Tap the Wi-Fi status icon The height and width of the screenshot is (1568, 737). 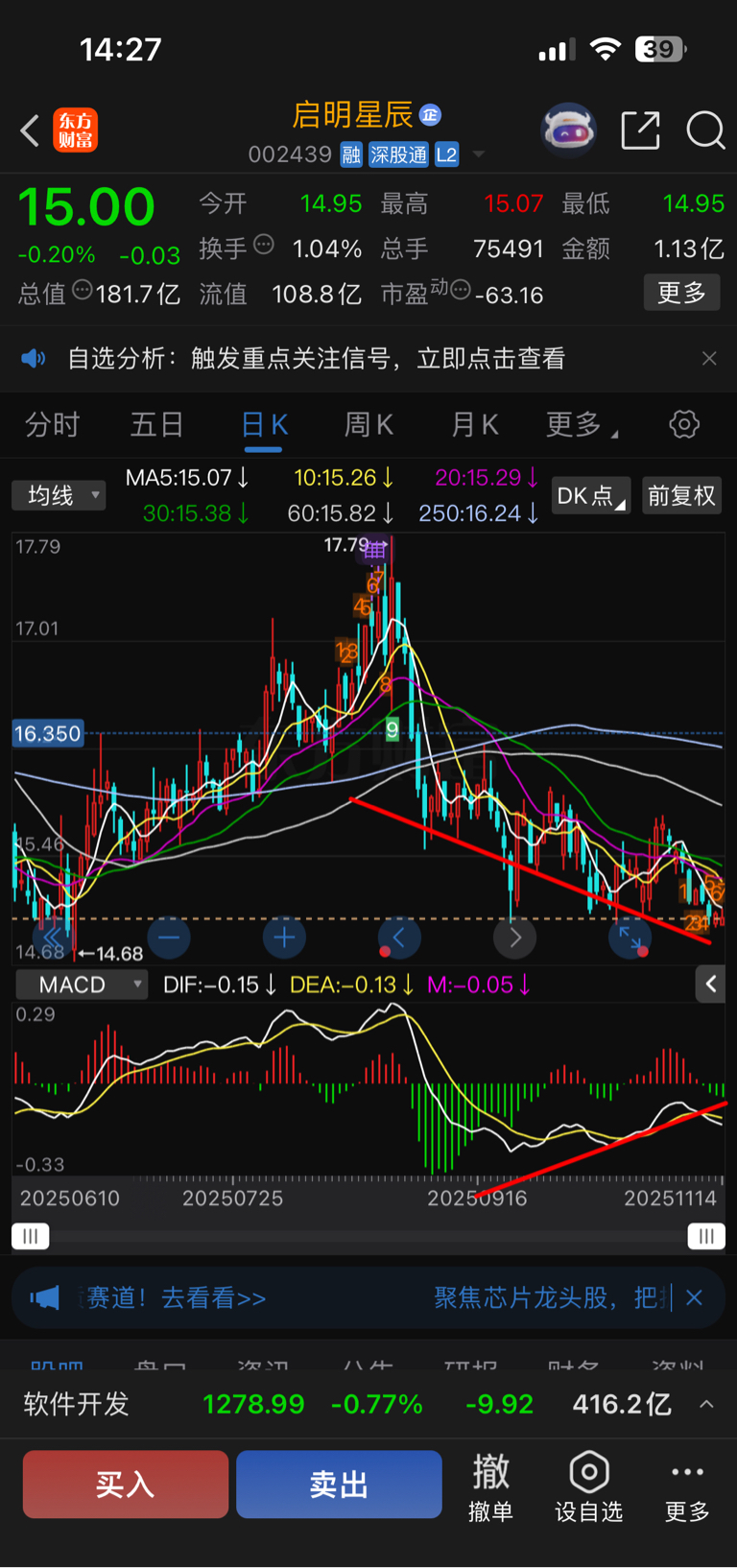pyautogui.click(x=605, y=49)
